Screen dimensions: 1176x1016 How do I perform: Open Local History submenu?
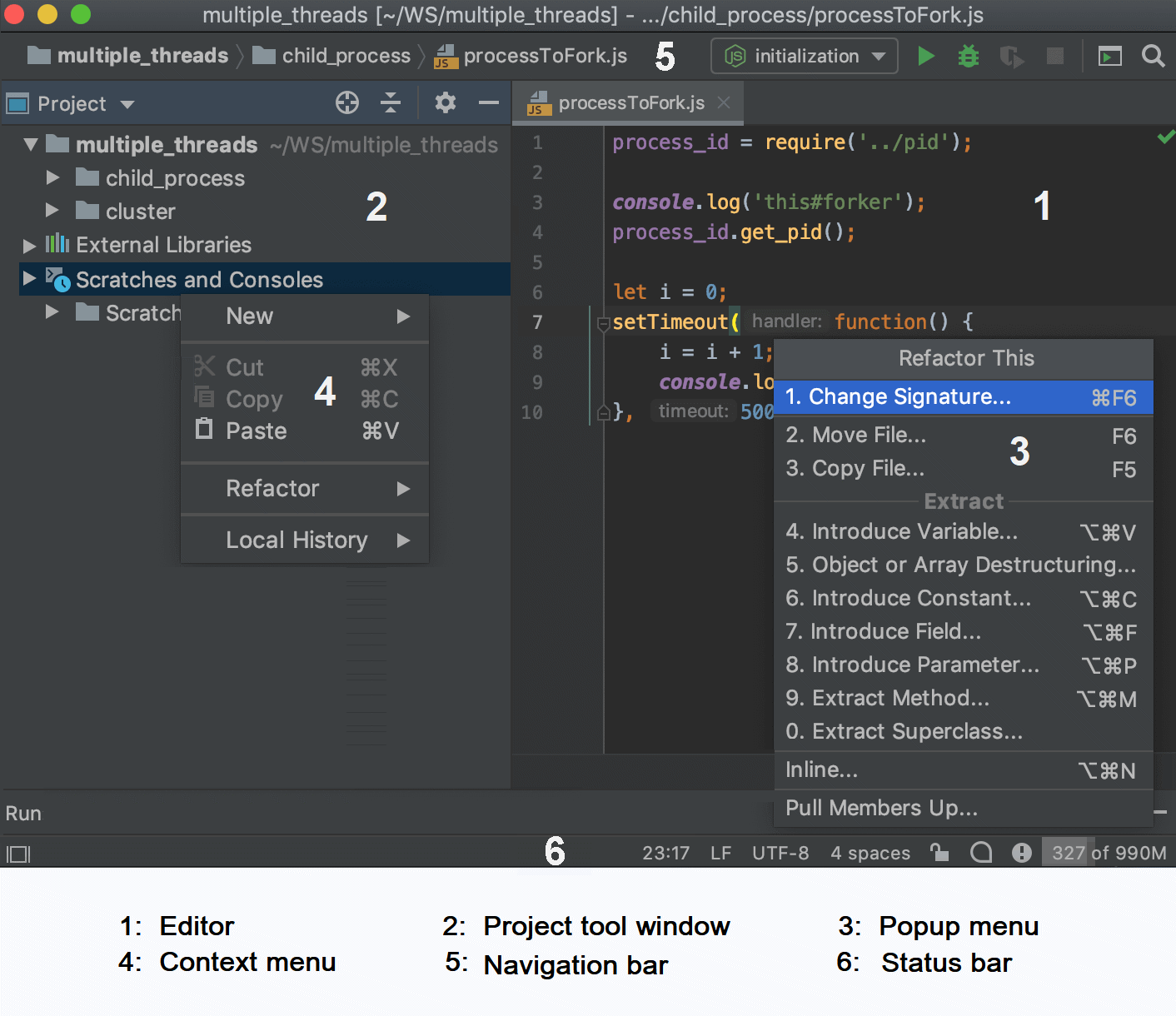point(305,540)
